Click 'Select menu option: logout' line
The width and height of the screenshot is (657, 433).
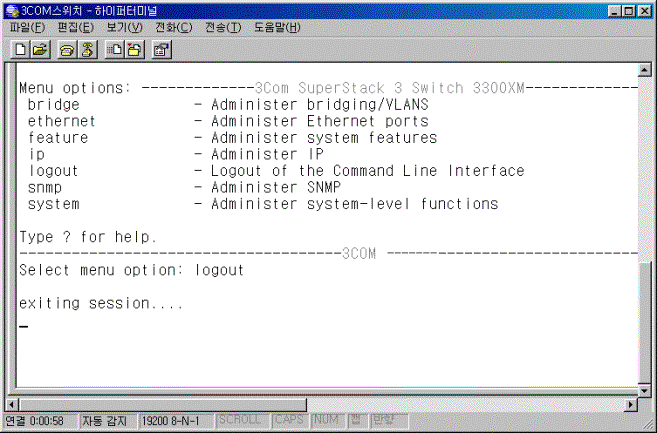coord(132,270)
